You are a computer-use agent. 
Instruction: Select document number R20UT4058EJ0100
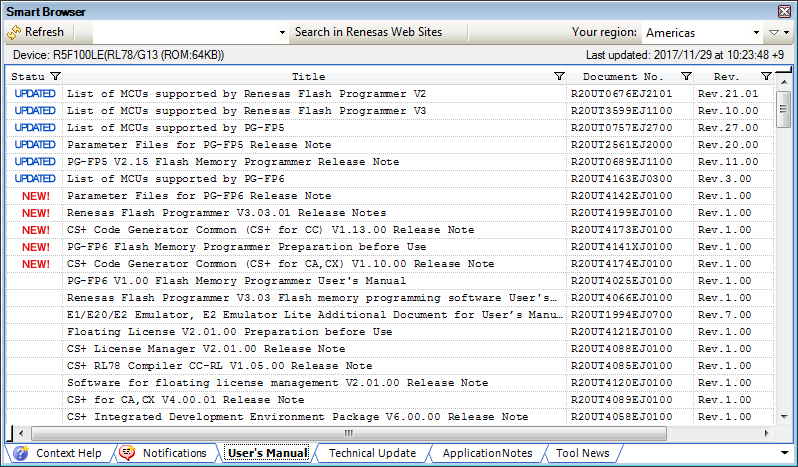621,417
